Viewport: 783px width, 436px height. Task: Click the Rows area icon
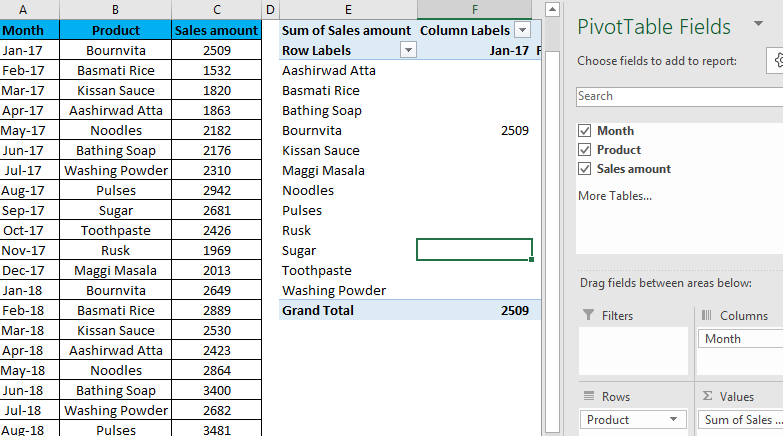(587, 397)
